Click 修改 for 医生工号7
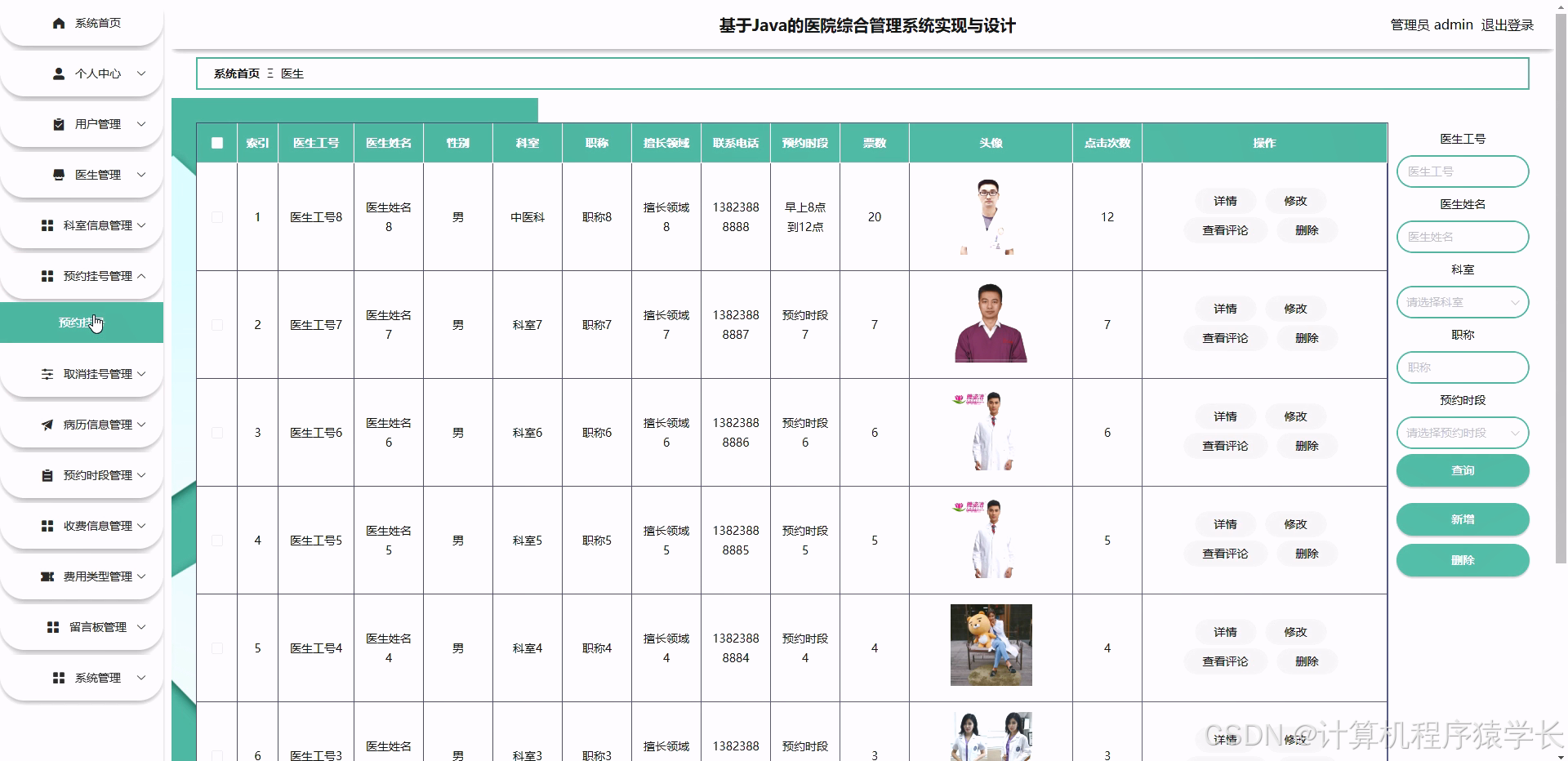The height and width of the screenshot is (761, 1568). 1295,309
